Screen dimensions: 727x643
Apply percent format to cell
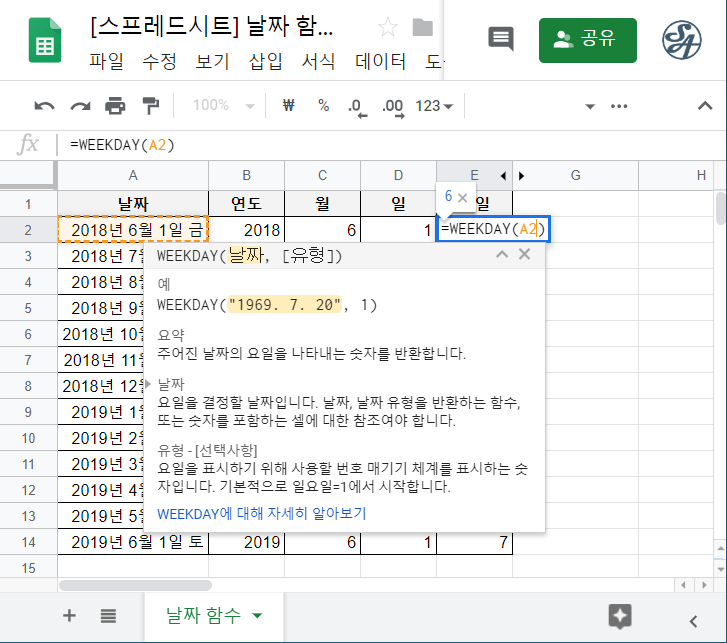(323, 106)
